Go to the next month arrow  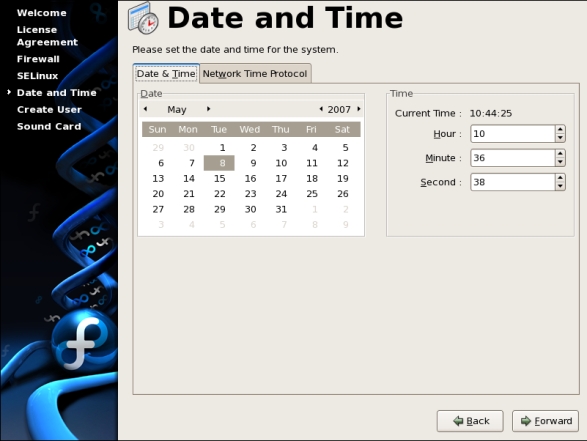coord(209,109)
